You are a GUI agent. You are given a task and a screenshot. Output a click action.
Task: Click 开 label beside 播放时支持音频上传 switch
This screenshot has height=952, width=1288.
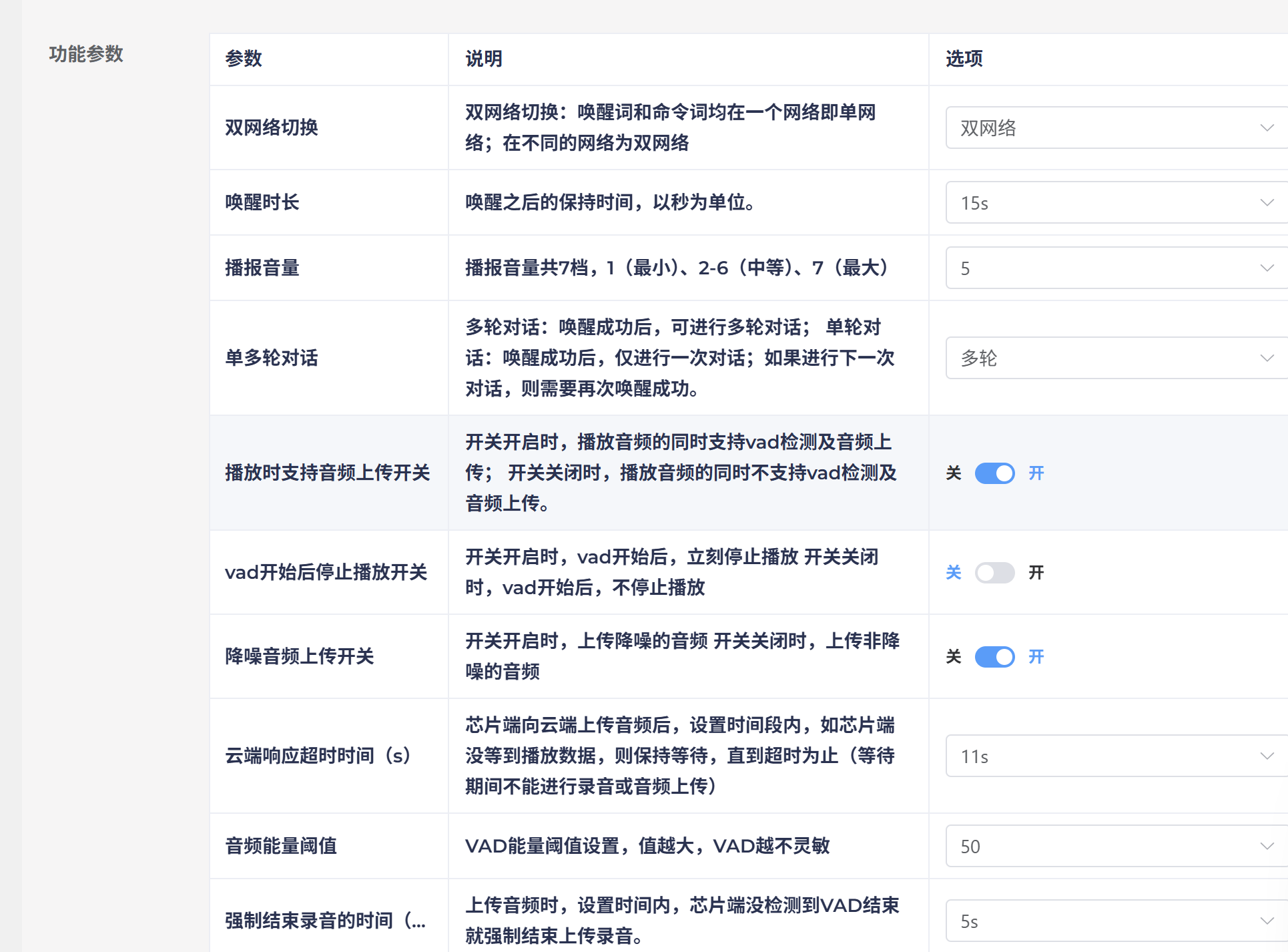[x=1036, y=473]
